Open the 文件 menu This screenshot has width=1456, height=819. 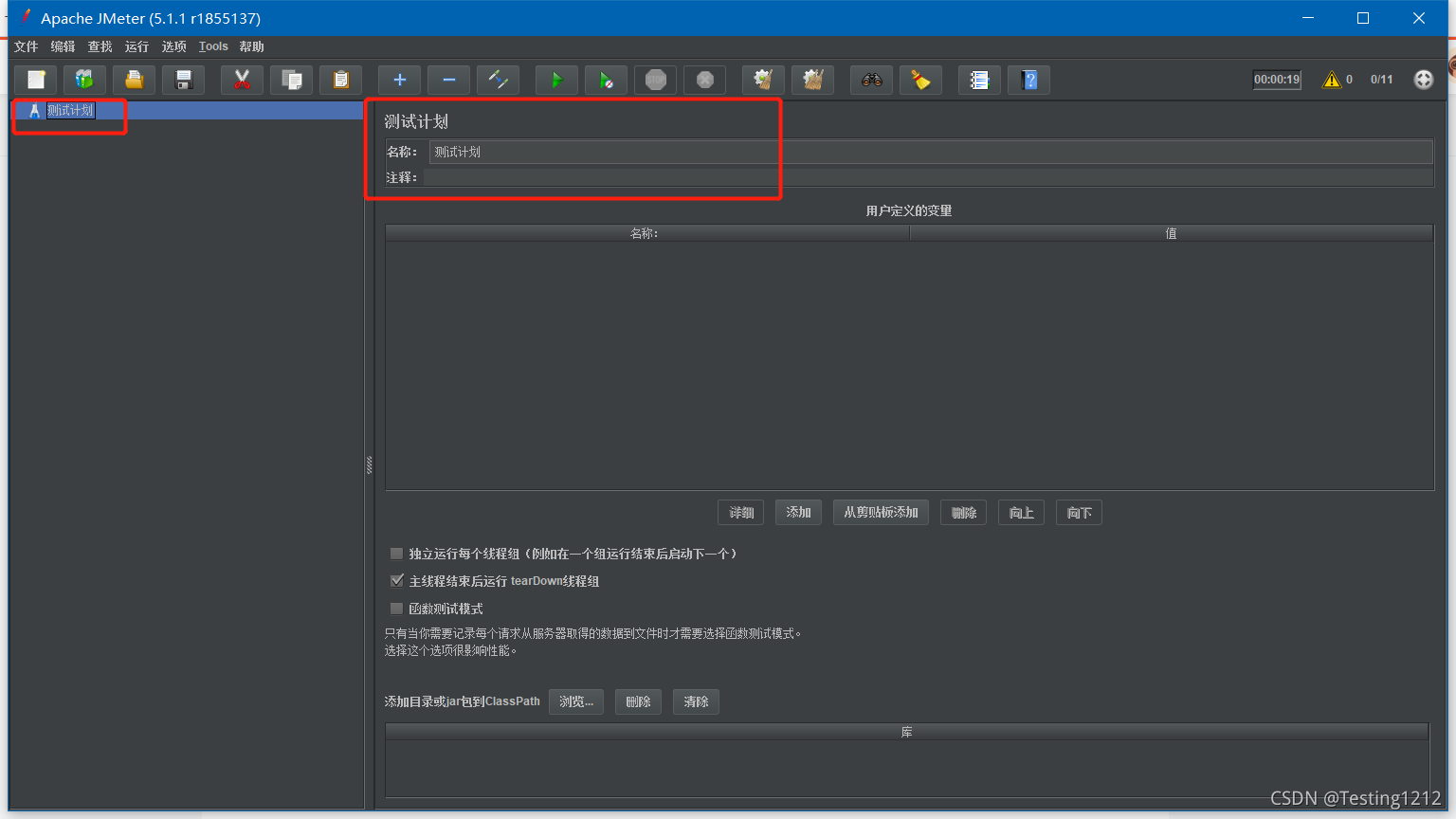pos(27,46)
